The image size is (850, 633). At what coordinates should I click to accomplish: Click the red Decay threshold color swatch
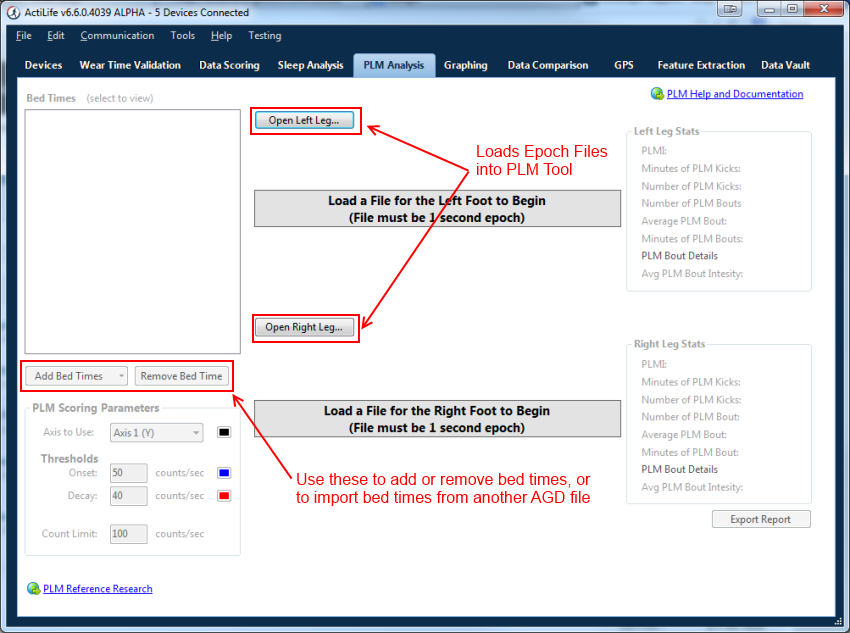(x=223, y=495)
